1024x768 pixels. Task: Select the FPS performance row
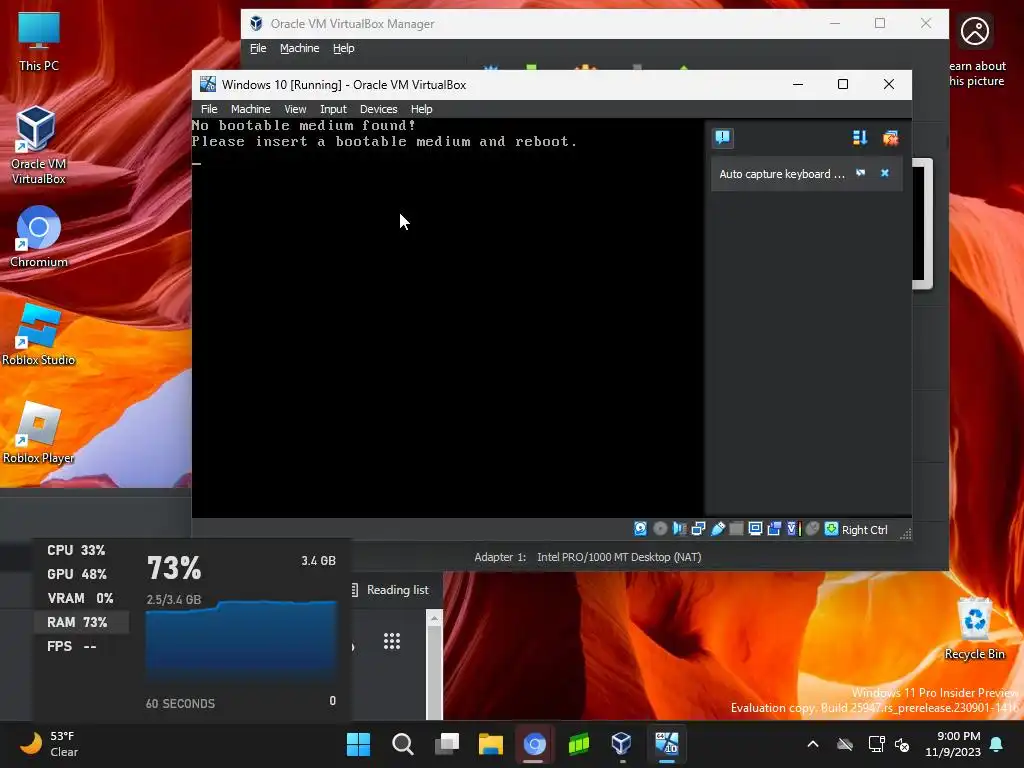pos(81,647)
